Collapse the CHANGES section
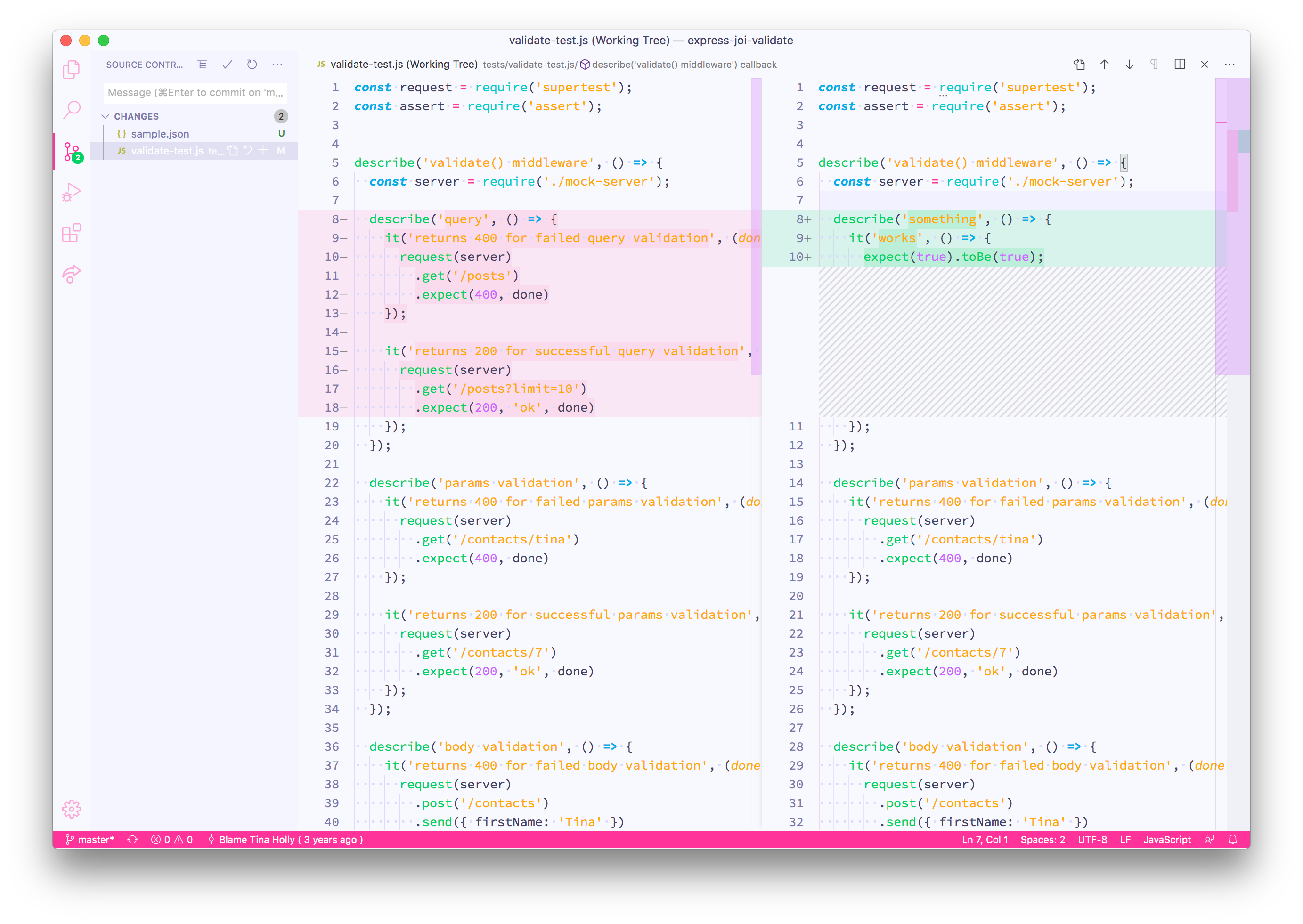The height and width of the screenshot is (924, 1303). click(x=106, y=117)
